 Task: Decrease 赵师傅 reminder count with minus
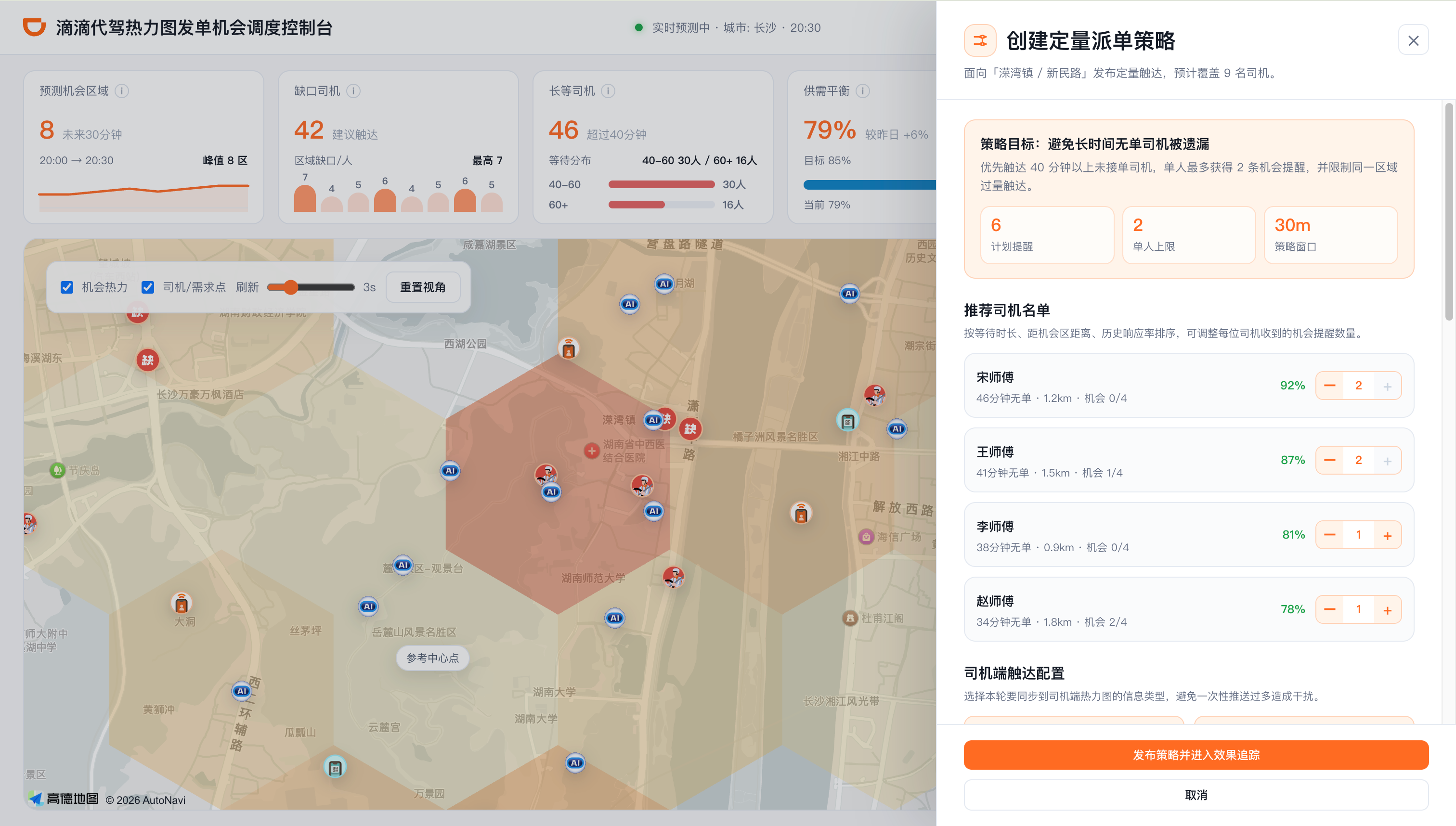(1329, 609)
